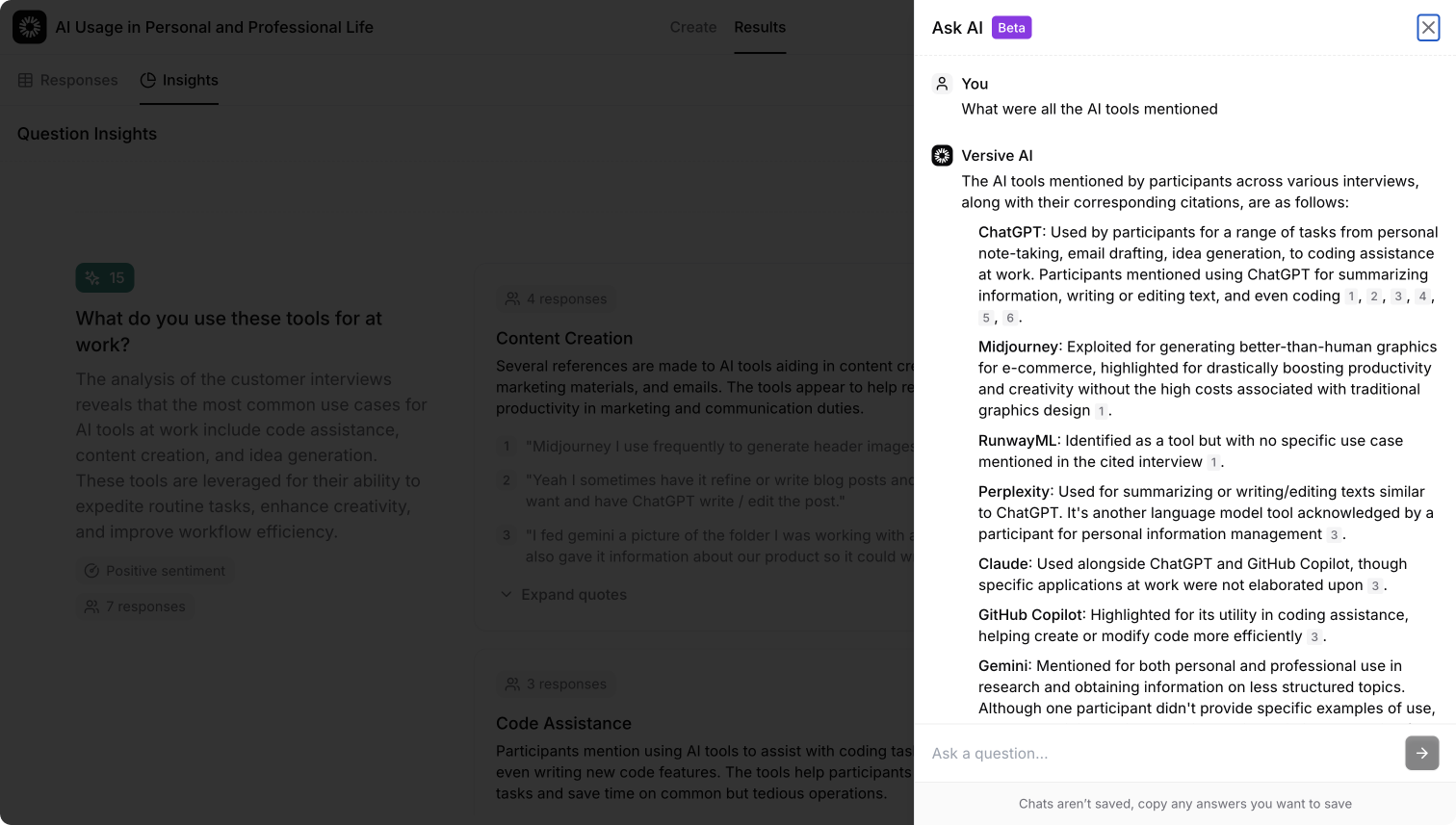Expand quotes under Content Creation
This screenshot has height=825, width=1456.
[563, 595]
